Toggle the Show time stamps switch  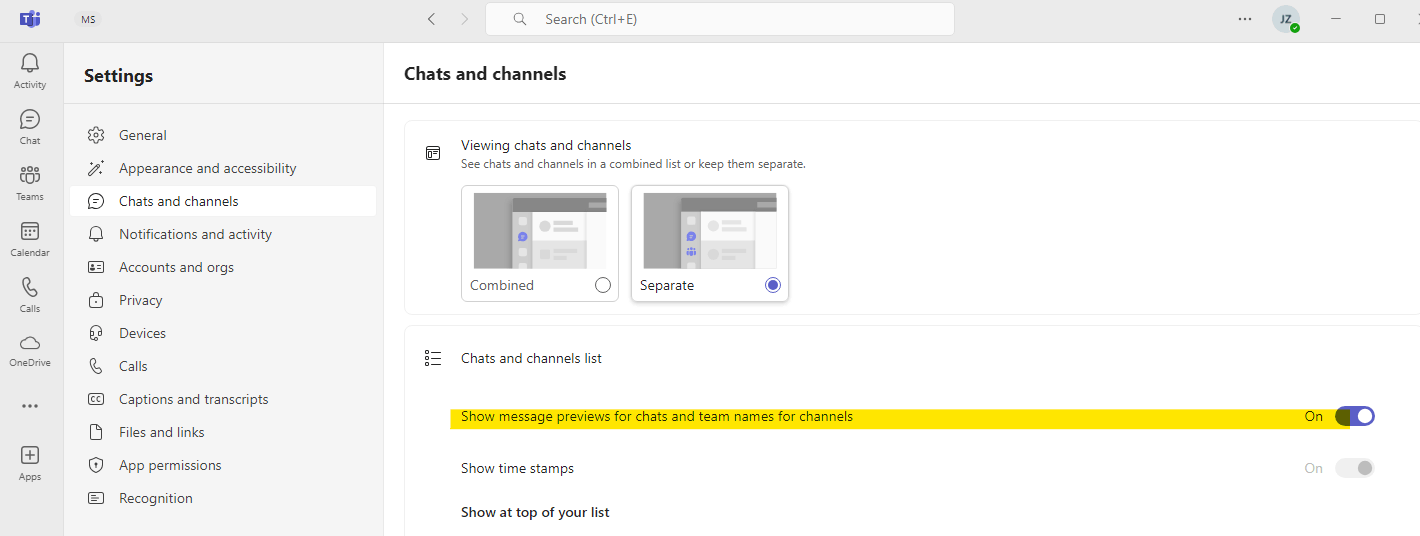point(1355,468)
